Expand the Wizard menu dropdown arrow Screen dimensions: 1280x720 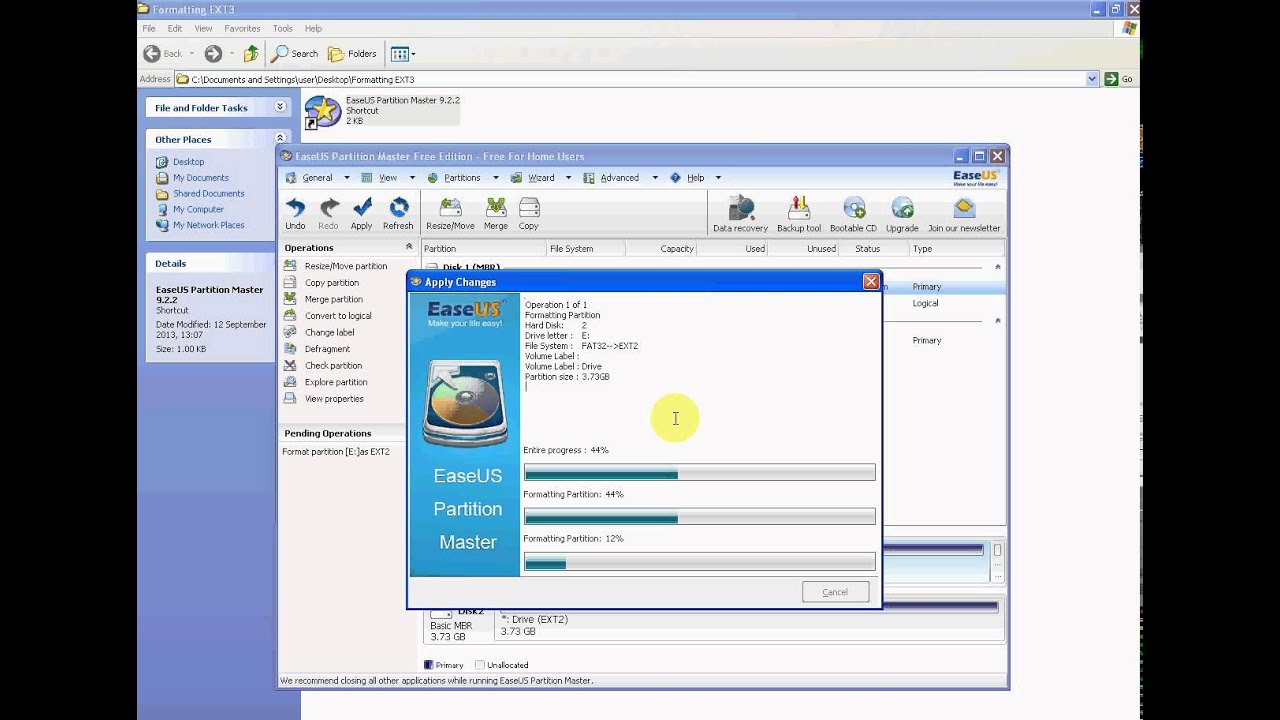pyautogui.click(x=568, y=178)
